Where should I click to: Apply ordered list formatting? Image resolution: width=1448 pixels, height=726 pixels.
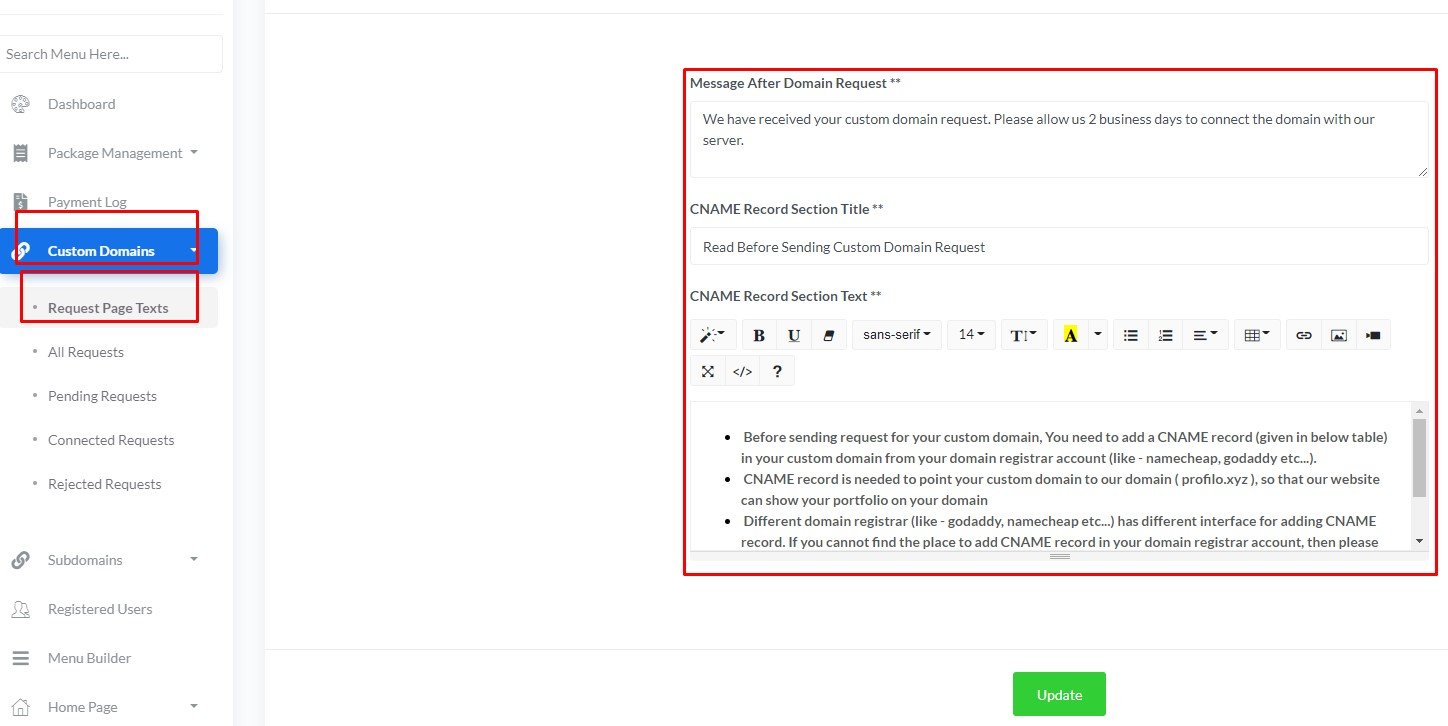[1165, 334]
